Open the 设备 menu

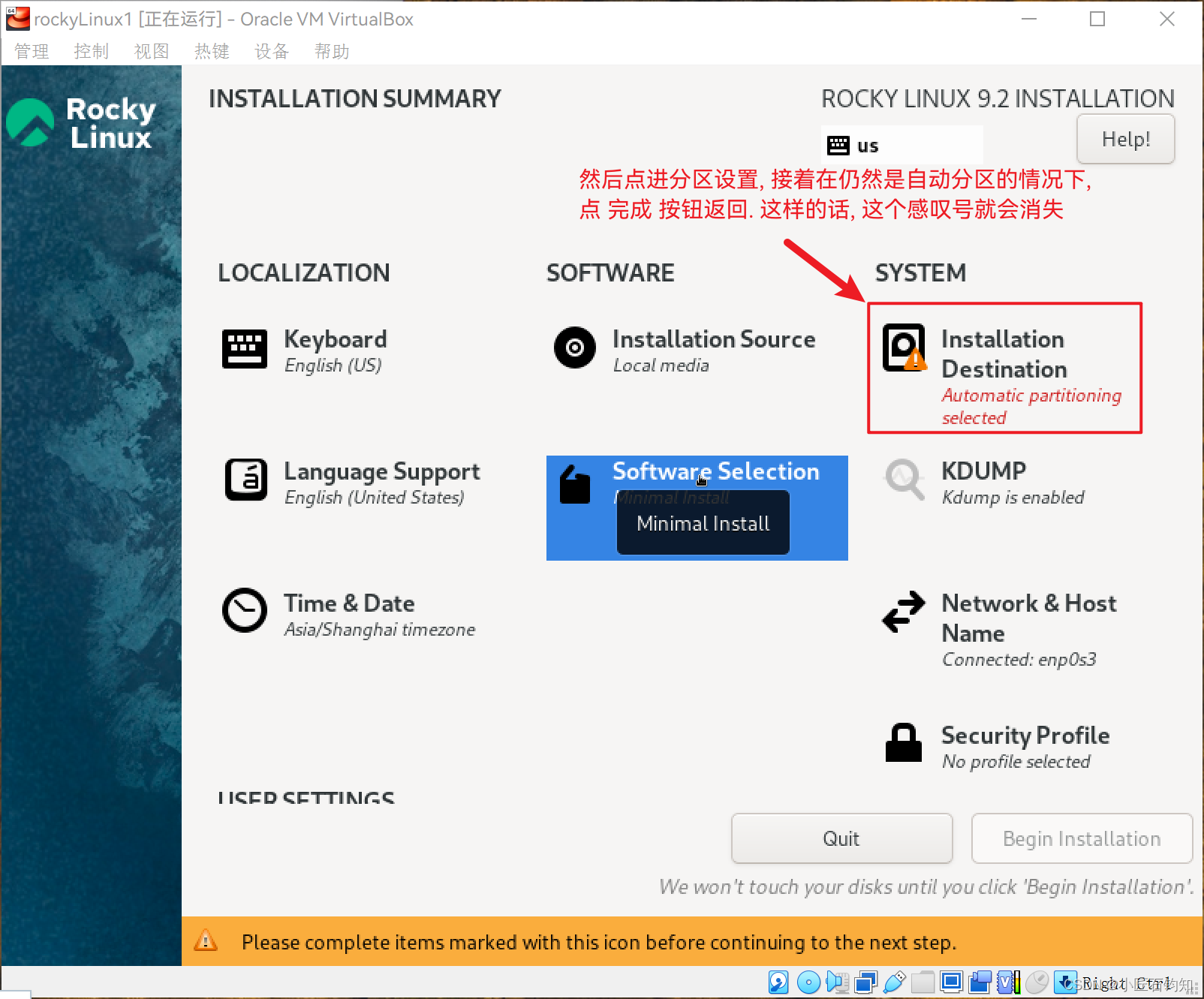pyautogui.click(x=272, y=51)
